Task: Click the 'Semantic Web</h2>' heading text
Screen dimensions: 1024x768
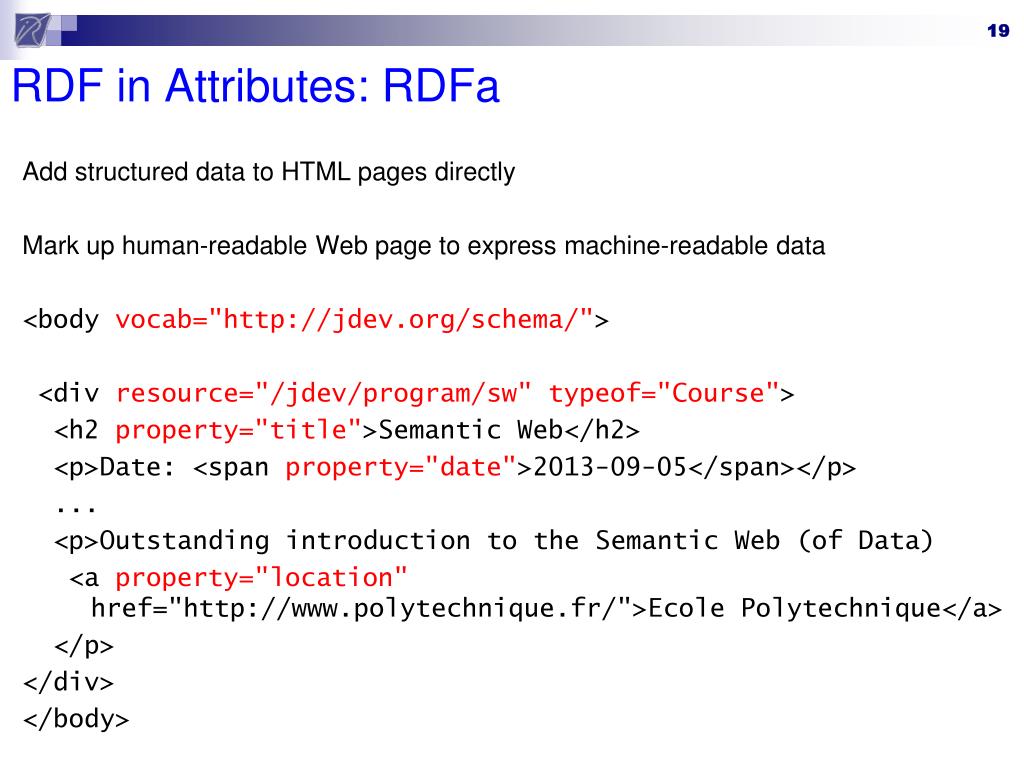Action: pos(509,430)
